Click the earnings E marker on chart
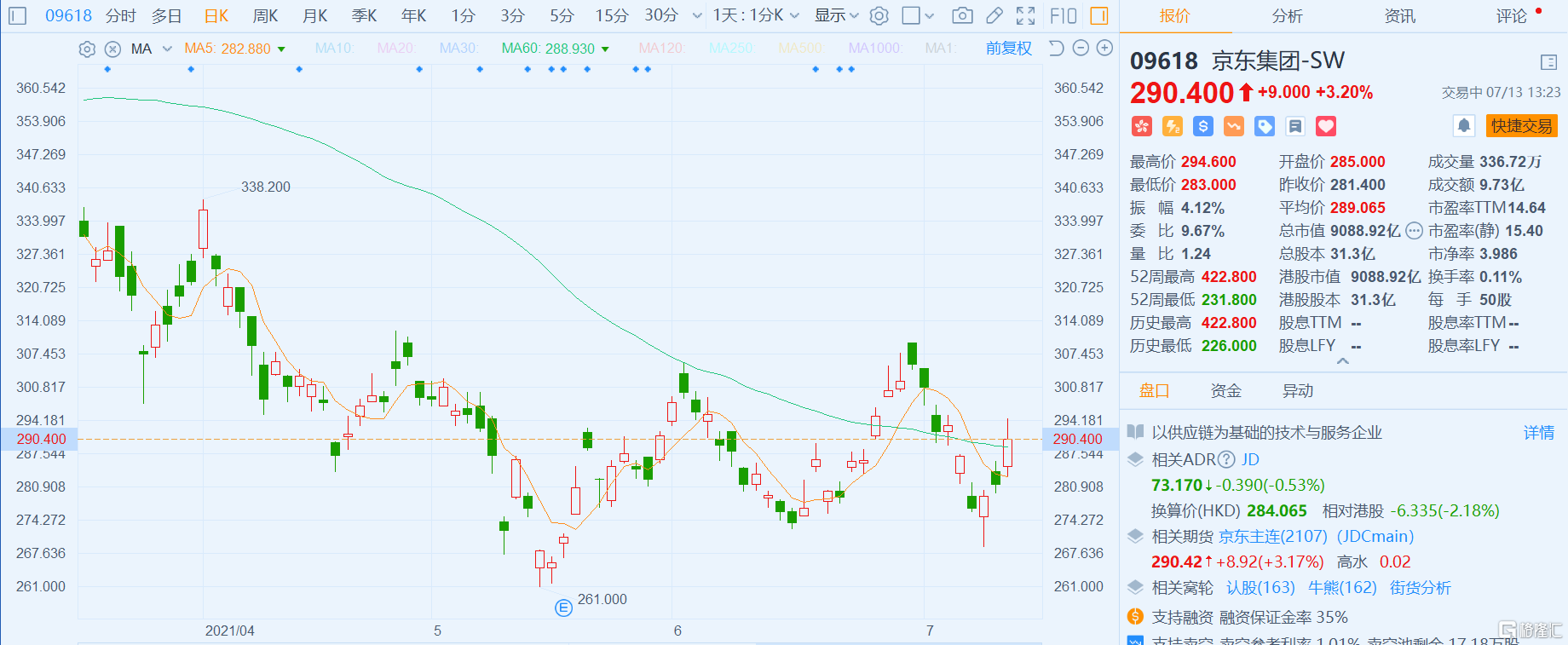1568x645 pixels. coord(563,608)
